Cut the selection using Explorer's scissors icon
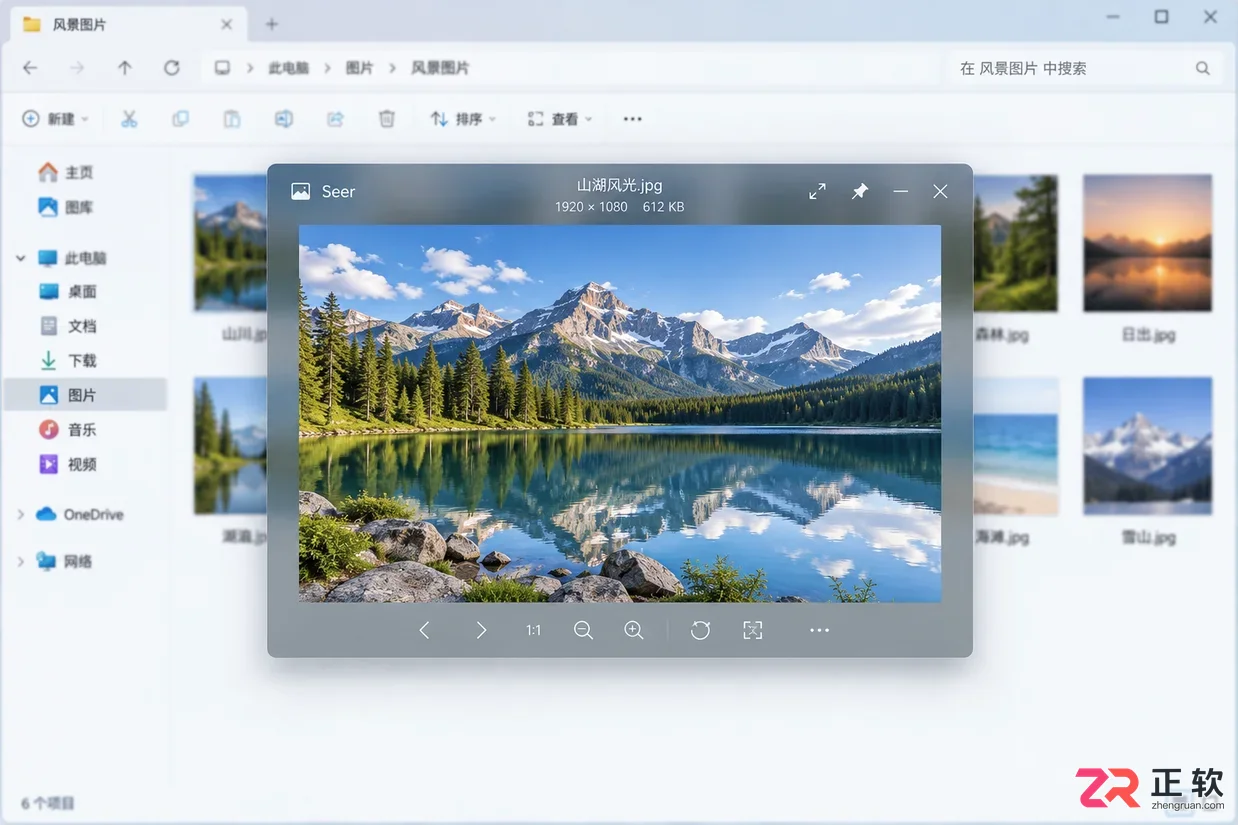The image size is (1238, 825). click(x=129, y=119)
